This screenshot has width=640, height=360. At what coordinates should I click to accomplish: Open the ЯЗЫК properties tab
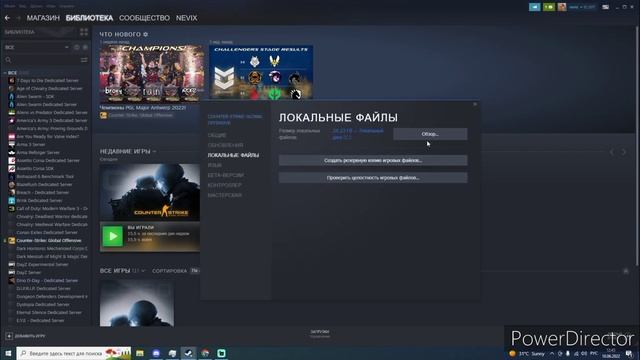[215, 165]
